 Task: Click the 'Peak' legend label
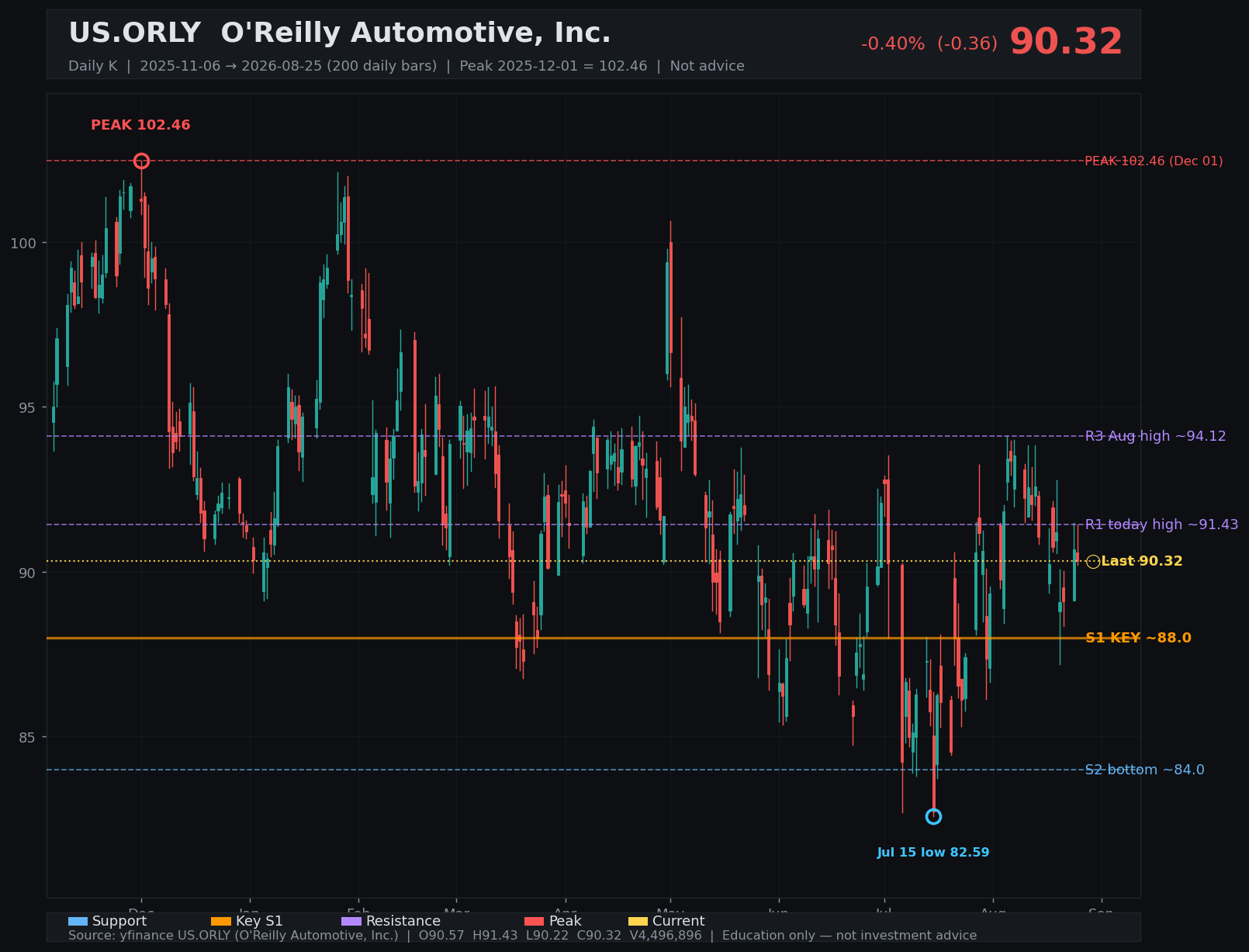point(565,921)
